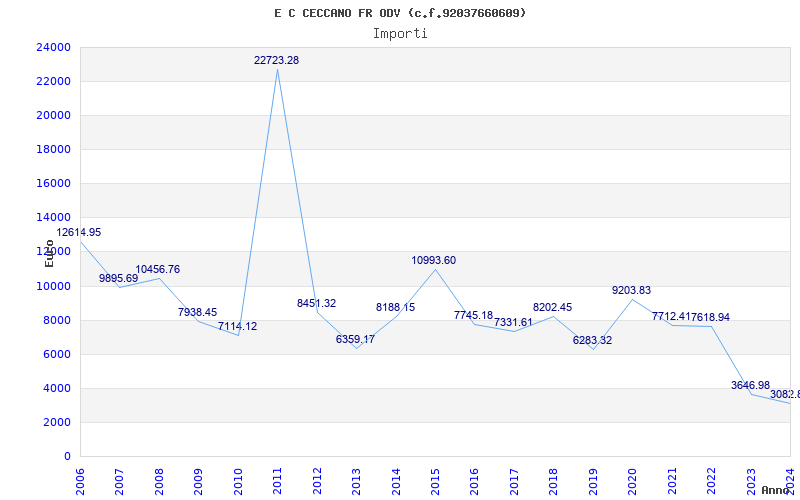Click the x-axis year 2006
The height and width of the screenshot is (500, 800).
(x=80, y=481)
